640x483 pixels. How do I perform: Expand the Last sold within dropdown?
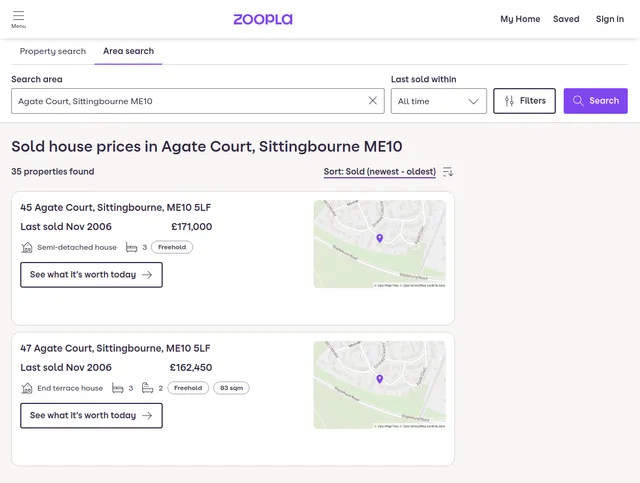coord(438,101)
